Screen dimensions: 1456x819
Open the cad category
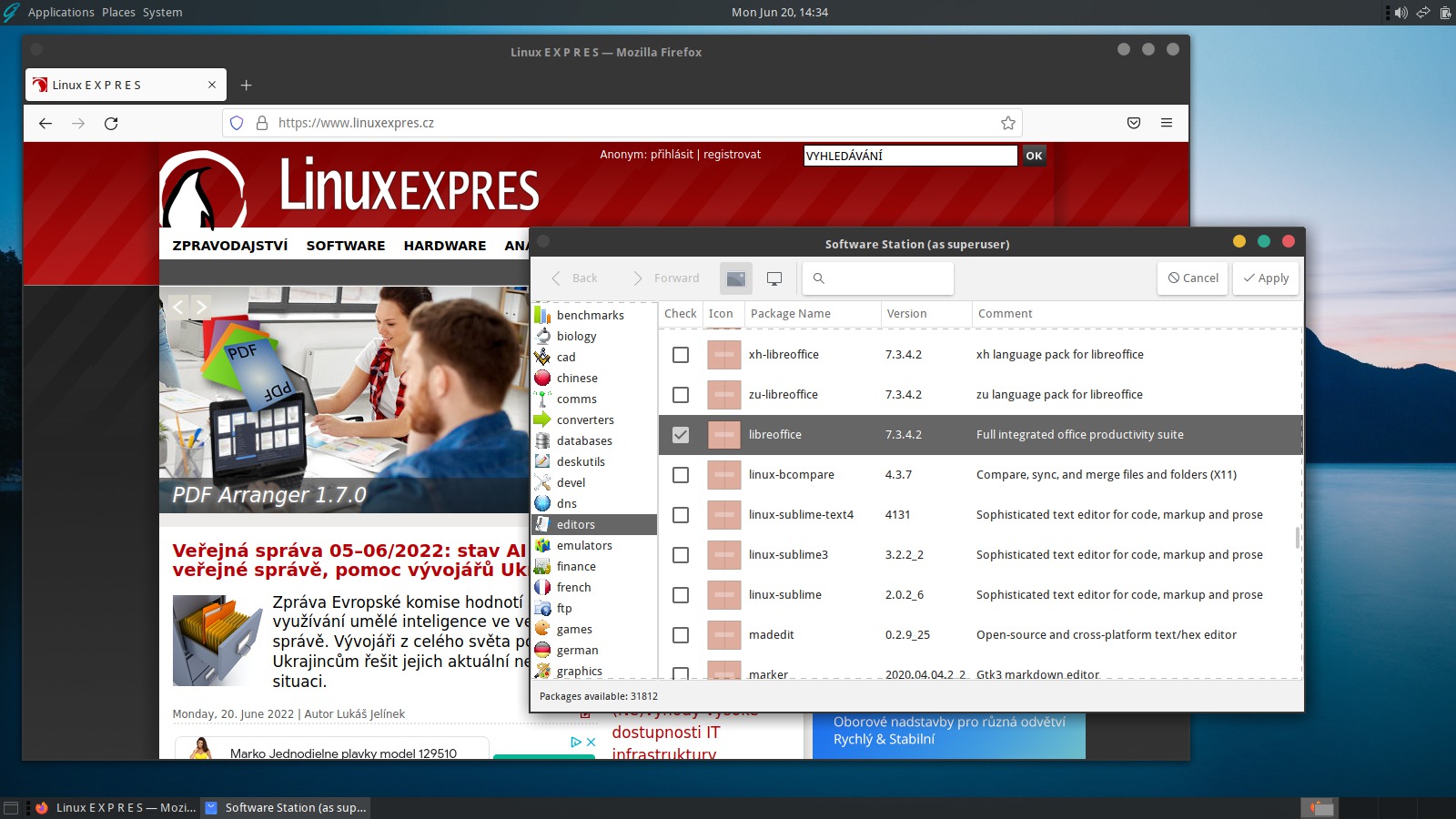pyautogui.click(x=566, y=357)
